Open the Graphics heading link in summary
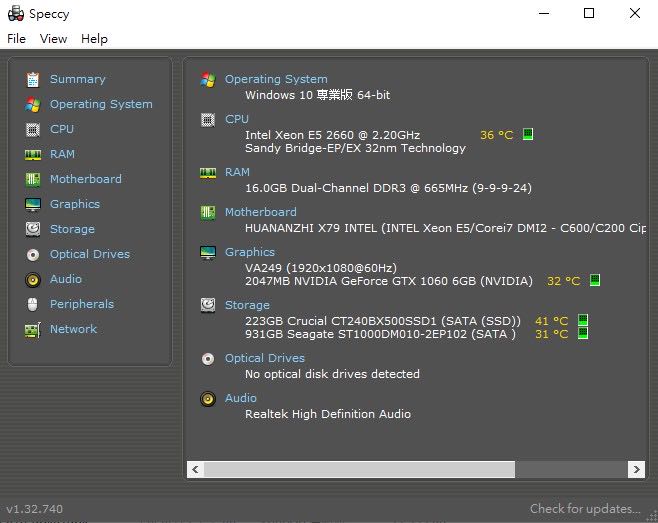 pyautogui.click(x=250, y=252)
